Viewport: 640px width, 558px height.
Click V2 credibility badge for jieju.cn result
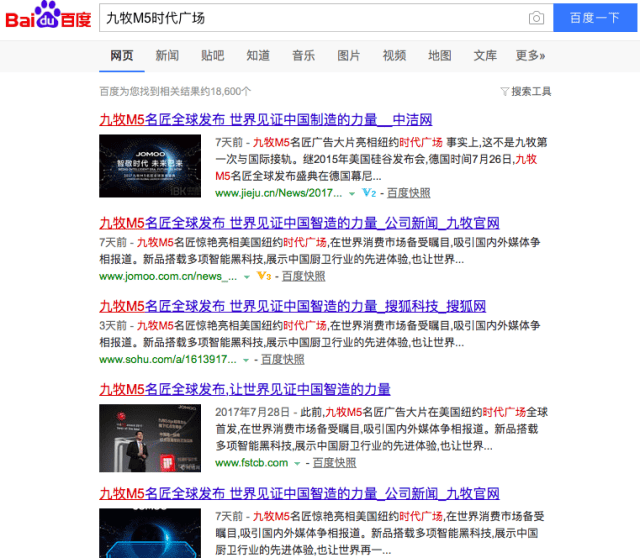(369, 193)
